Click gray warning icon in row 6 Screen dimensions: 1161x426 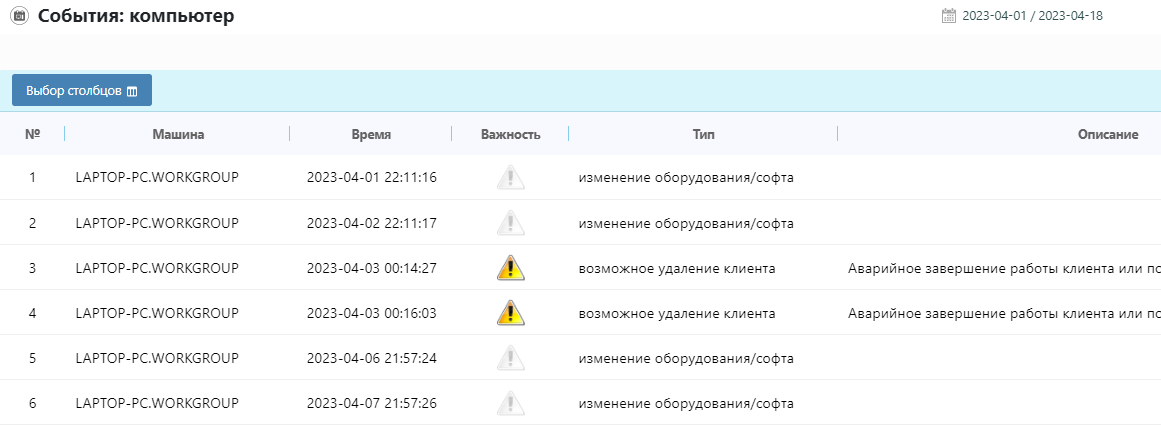pyautogui.click(x=510, y=403)
